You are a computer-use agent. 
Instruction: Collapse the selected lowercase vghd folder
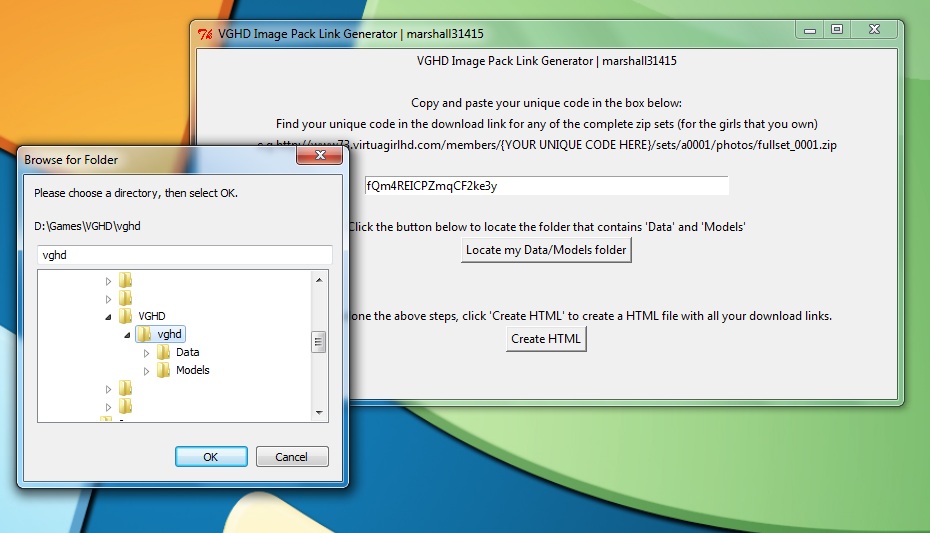(x=128, y=335)
